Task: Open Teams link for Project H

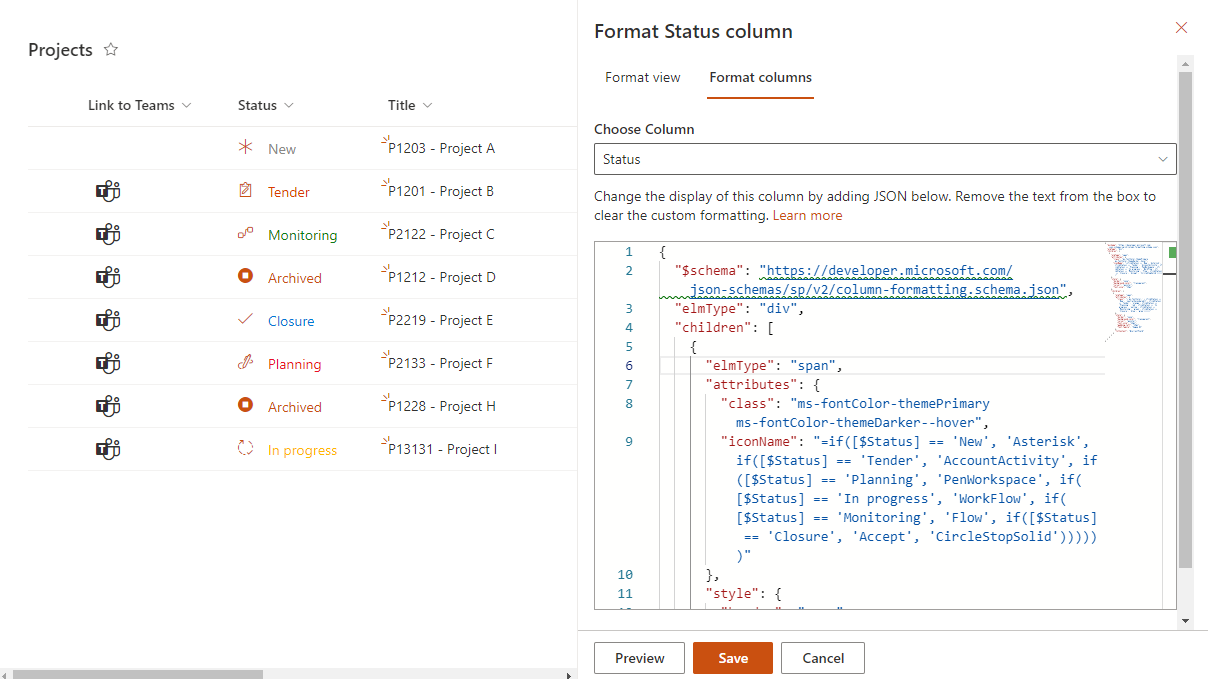Action: (108, 406)
